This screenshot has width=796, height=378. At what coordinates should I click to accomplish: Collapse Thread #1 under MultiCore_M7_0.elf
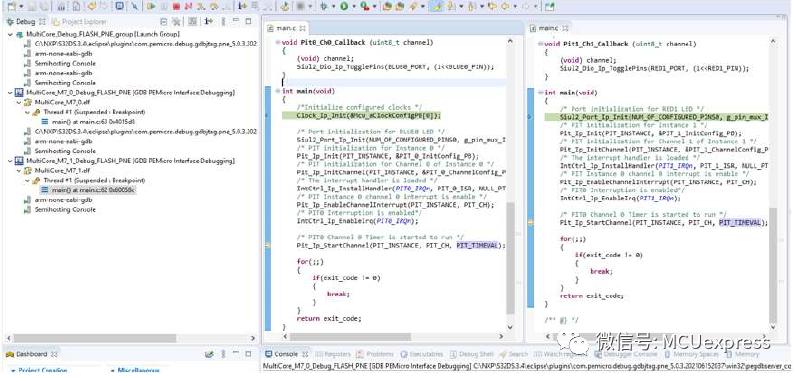click(28, 112)
